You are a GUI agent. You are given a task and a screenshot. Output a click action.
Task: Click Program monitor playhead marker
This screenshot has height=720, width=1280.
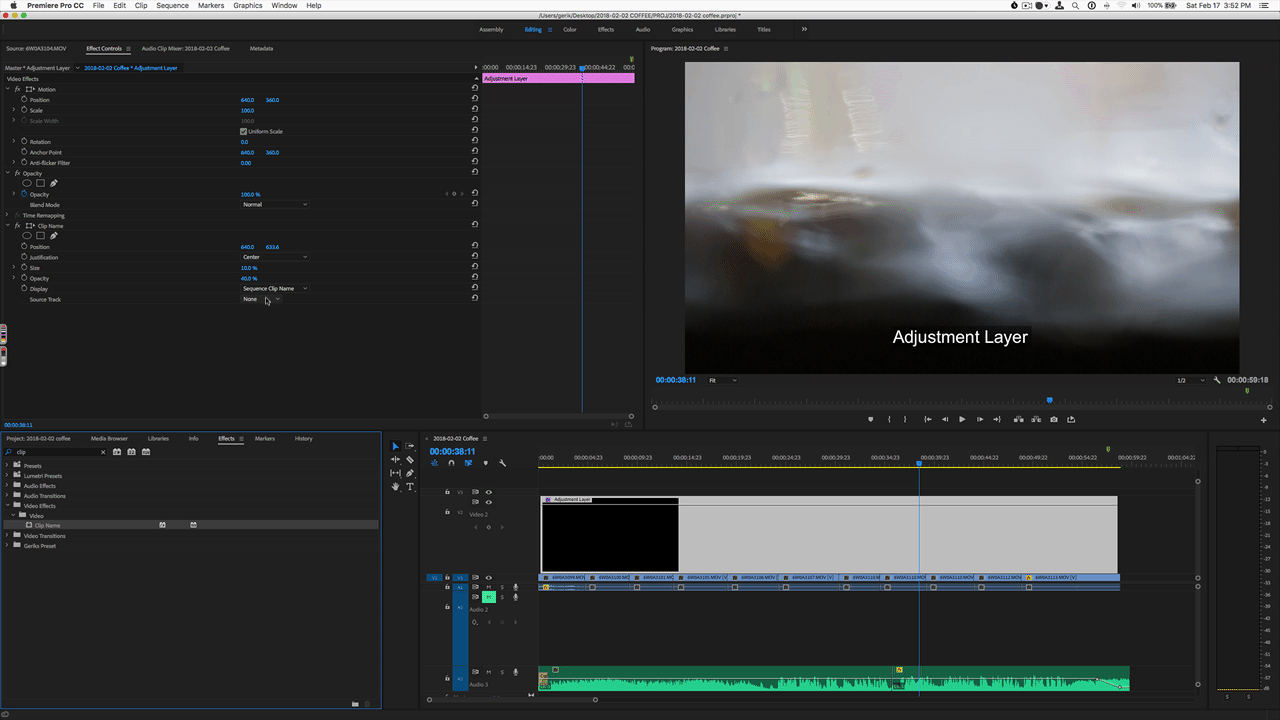(x=1049, y=400)
